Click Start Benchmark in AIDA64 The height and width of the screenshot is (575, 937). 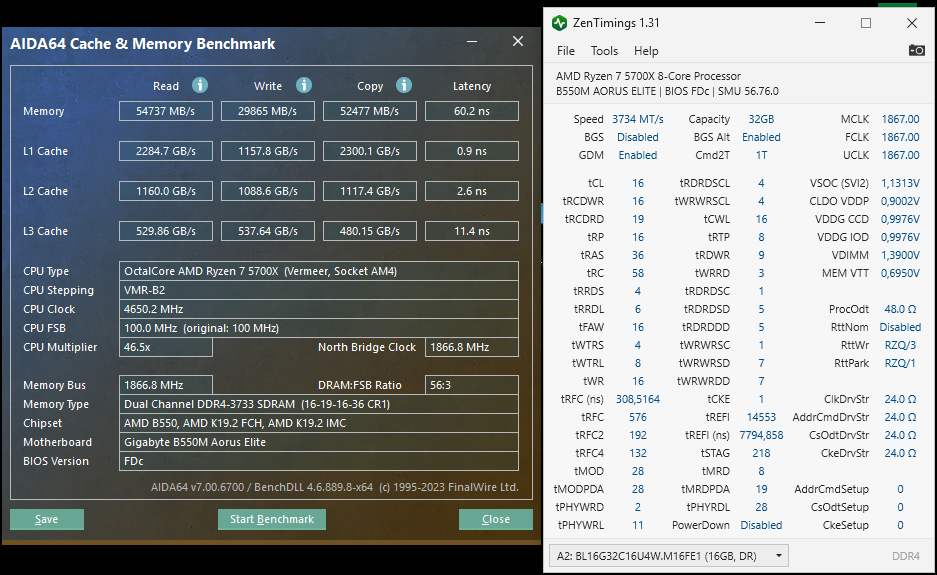point(272,519)
